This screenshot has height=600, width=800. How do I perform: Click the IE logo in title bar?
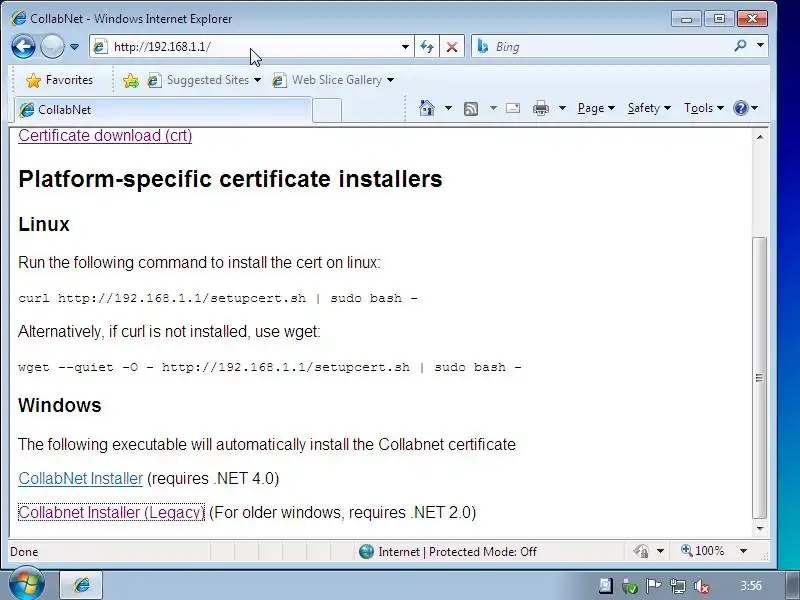click(x=18, y=18)
